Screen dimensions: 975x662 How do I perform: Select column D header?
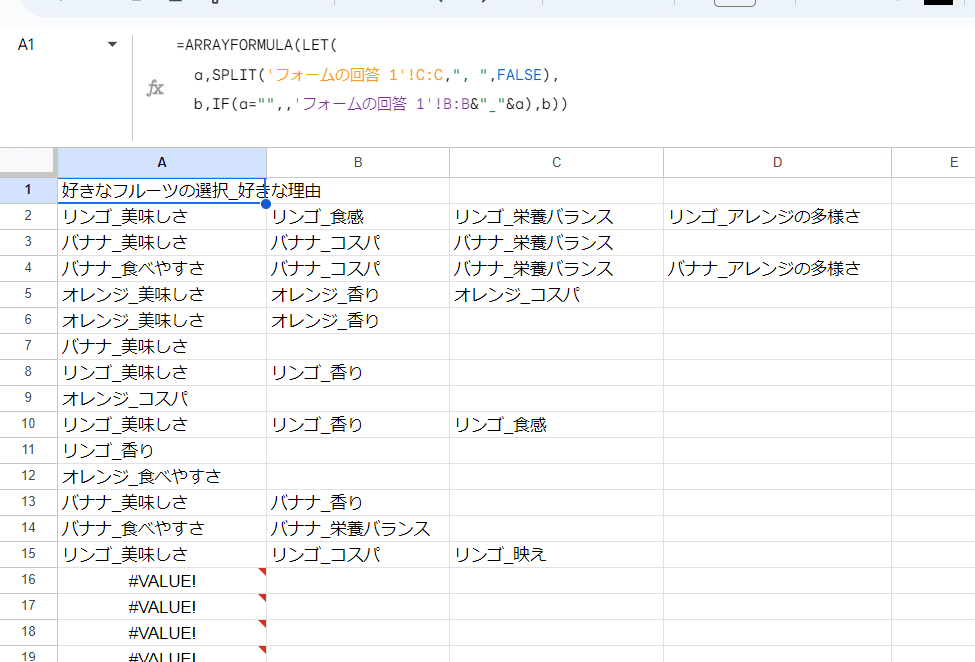pyautogui.click(x=777, y=162)
